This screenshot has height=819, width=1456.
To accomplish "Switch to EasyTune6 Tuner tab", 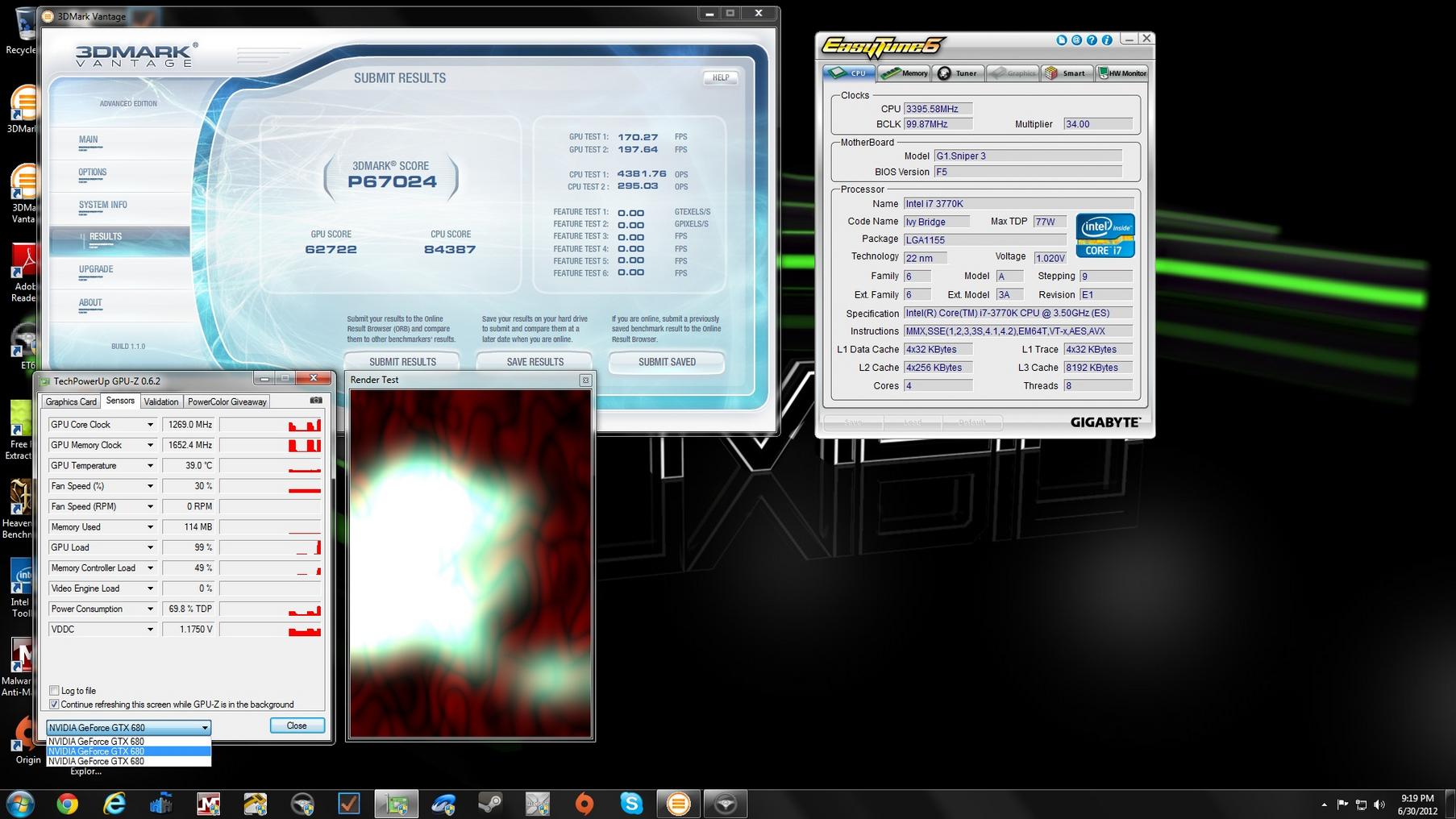I will pos(958,73).
